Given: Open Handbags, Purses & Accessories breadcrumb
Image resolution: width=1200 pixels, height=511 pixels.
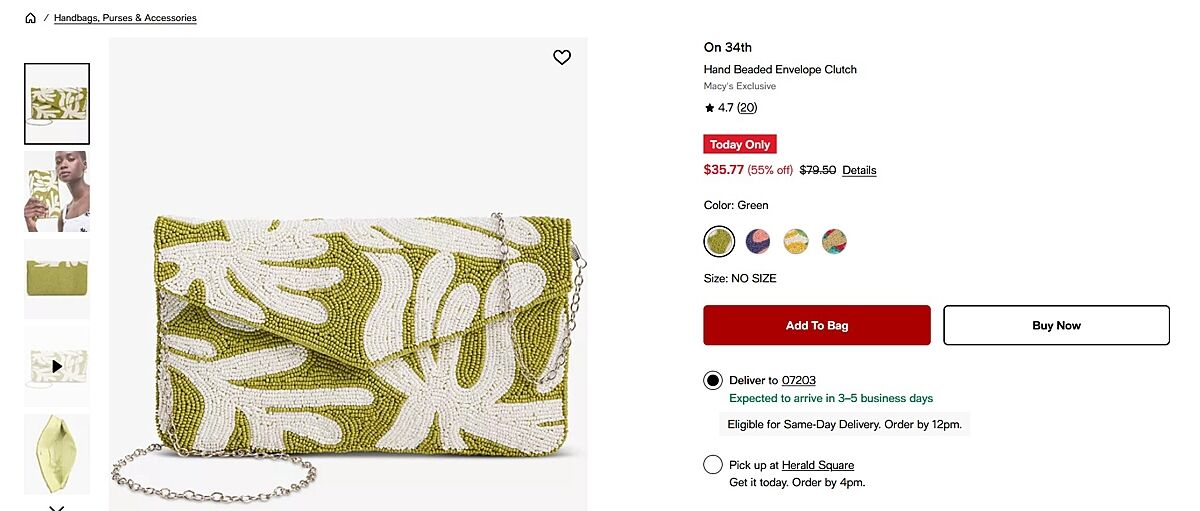Looking at the screenshot, I should click(x=125, y=18).
